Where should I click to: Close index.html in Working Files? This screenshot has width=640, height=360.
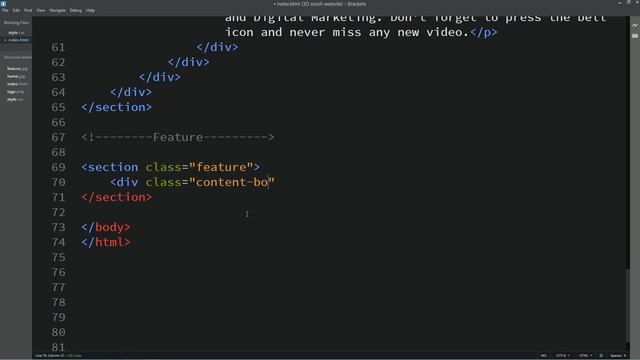tap(5, 40)
